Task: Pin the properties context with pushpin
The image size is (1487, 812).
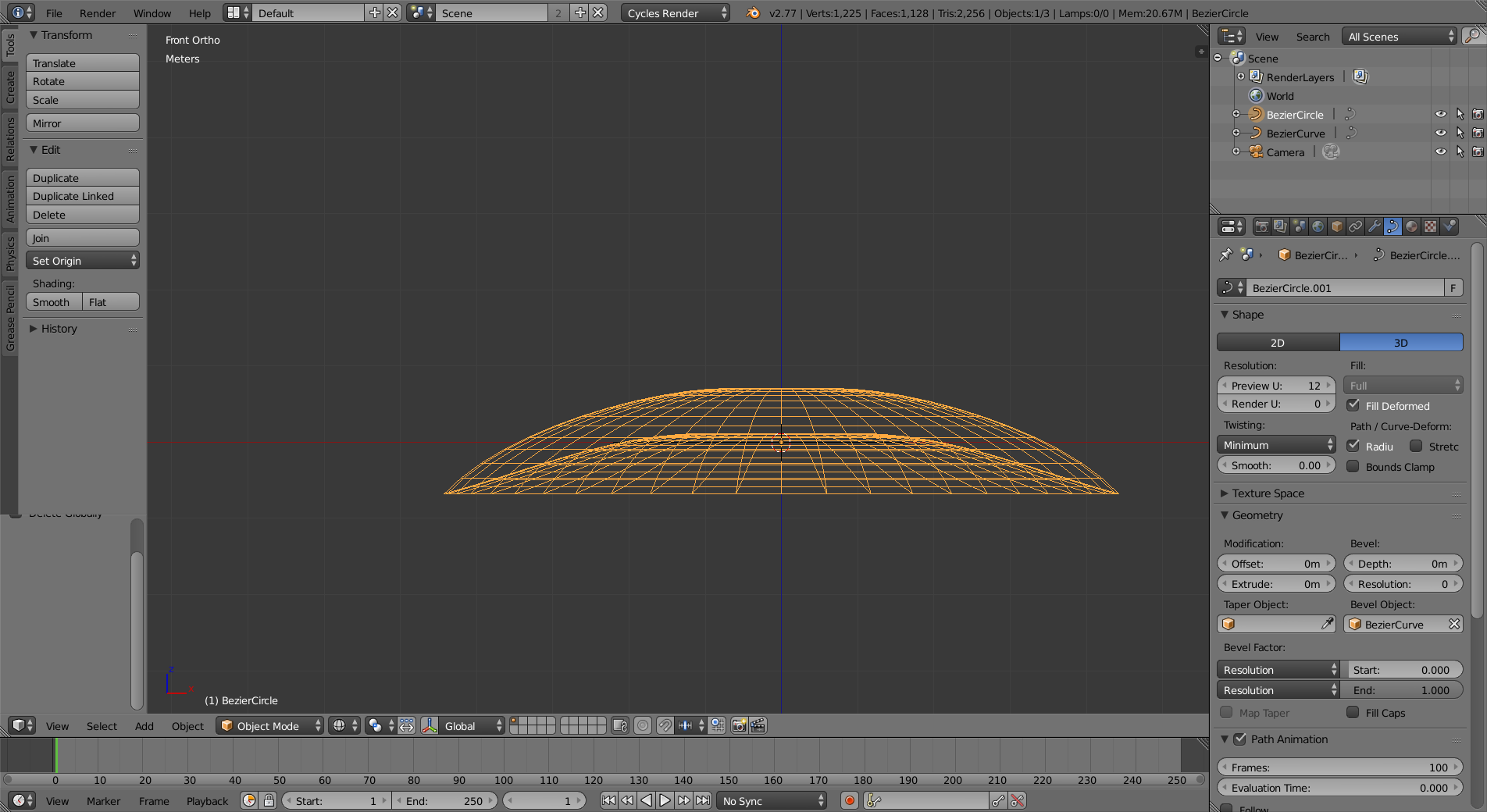Action: tap(1225, 255)
